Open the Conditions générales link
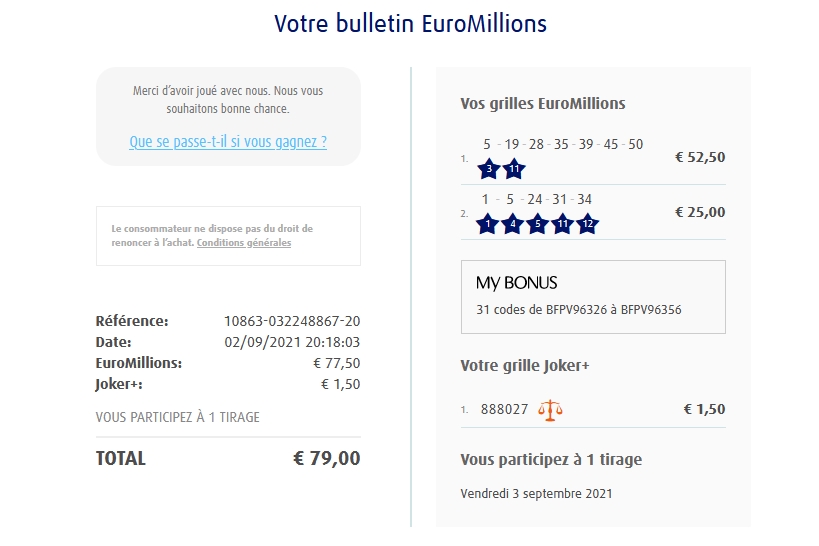Image resolution: width=819 pixels, height=546 pixels. [x=244, y=243]
